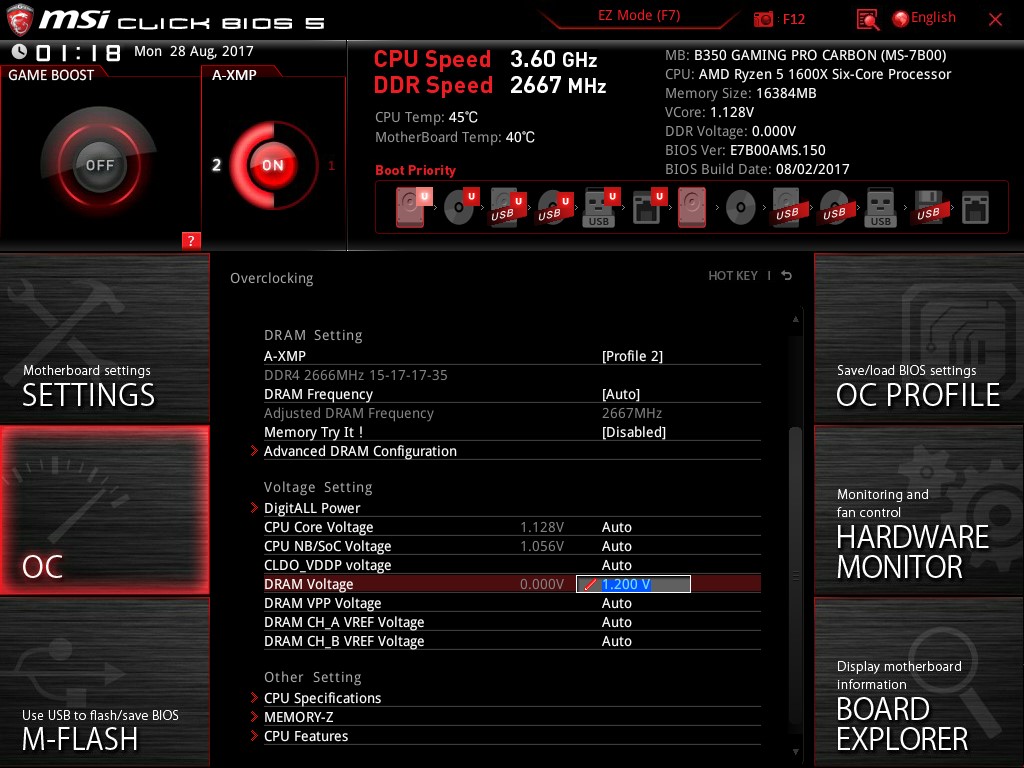The height and width of the screenshot is (768, 1024).
Task: Select the USB floppy boot device
Action: (x=928, y=208)
